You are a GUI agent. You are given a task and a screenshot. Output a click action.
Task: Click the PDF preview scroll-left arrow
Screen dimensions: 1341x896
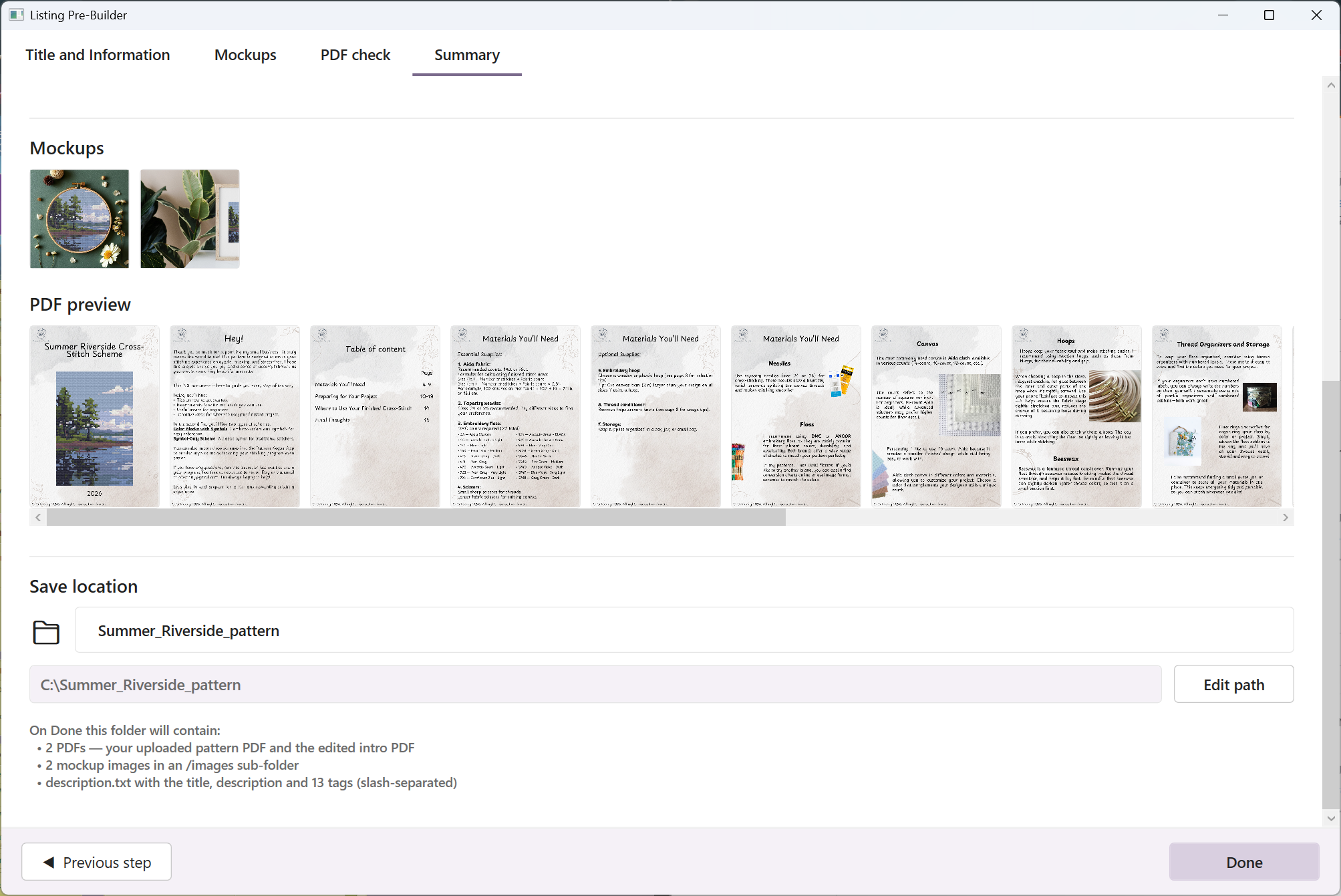(38, 518)
